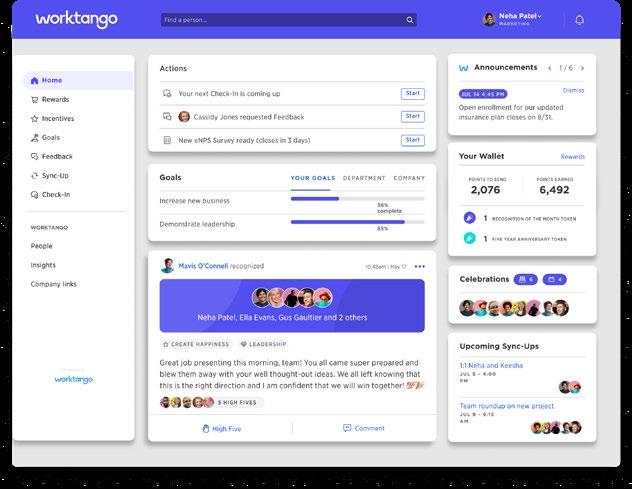This screenshot has width=632, height=489.
Task: Go to previous announcement arrow
Action: 549,68
